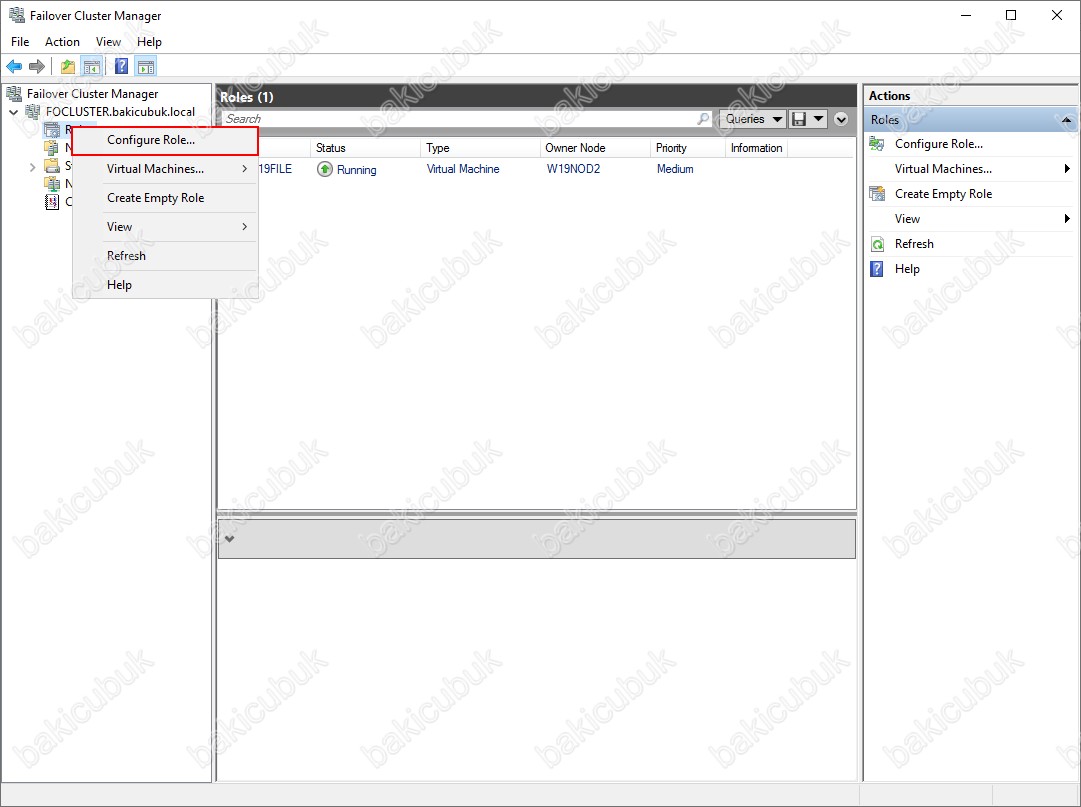Open the Action menu
The width and height of the screenshot is (1081, 807).
click(62, 42)
